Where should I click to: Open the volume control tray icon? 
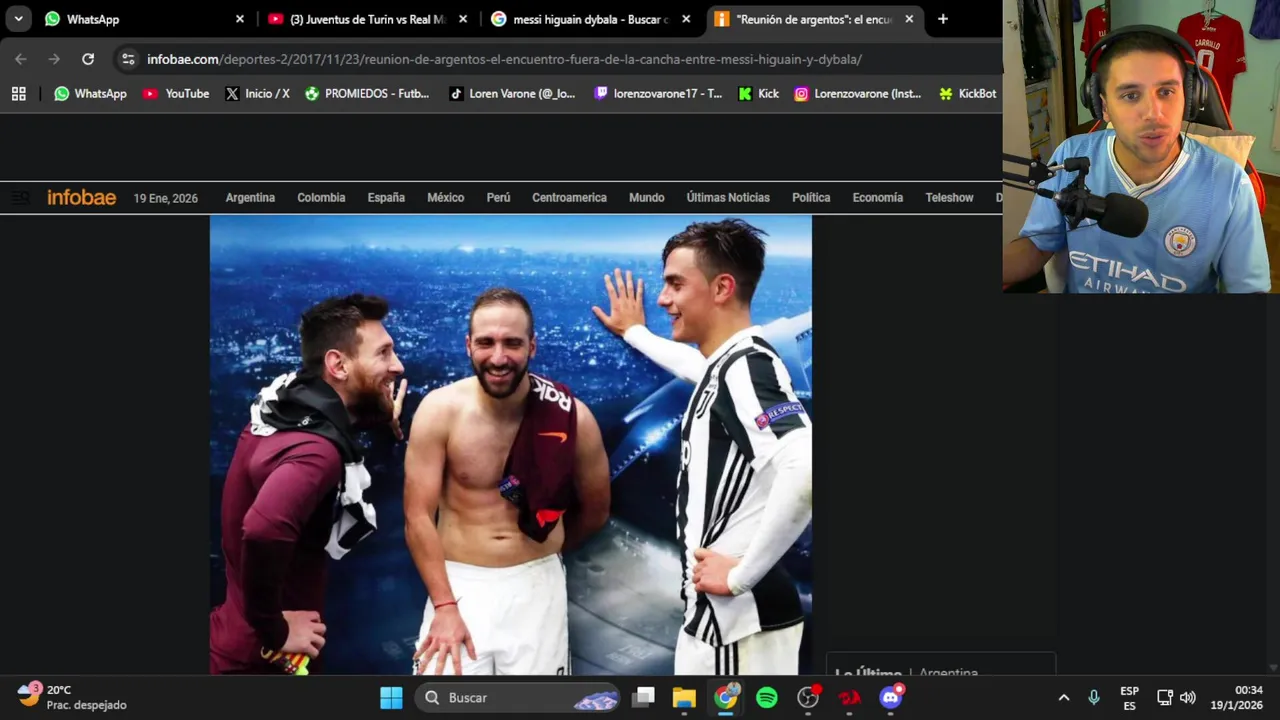click(1188, 698)
